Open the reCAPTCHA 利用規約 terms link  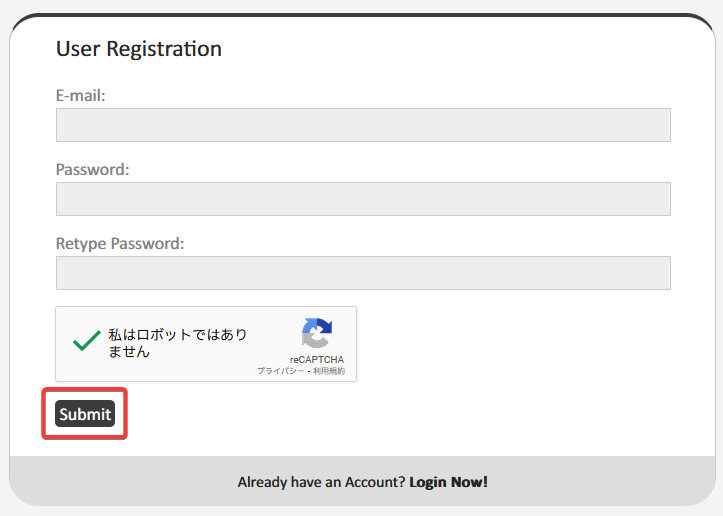click(329, 371)
